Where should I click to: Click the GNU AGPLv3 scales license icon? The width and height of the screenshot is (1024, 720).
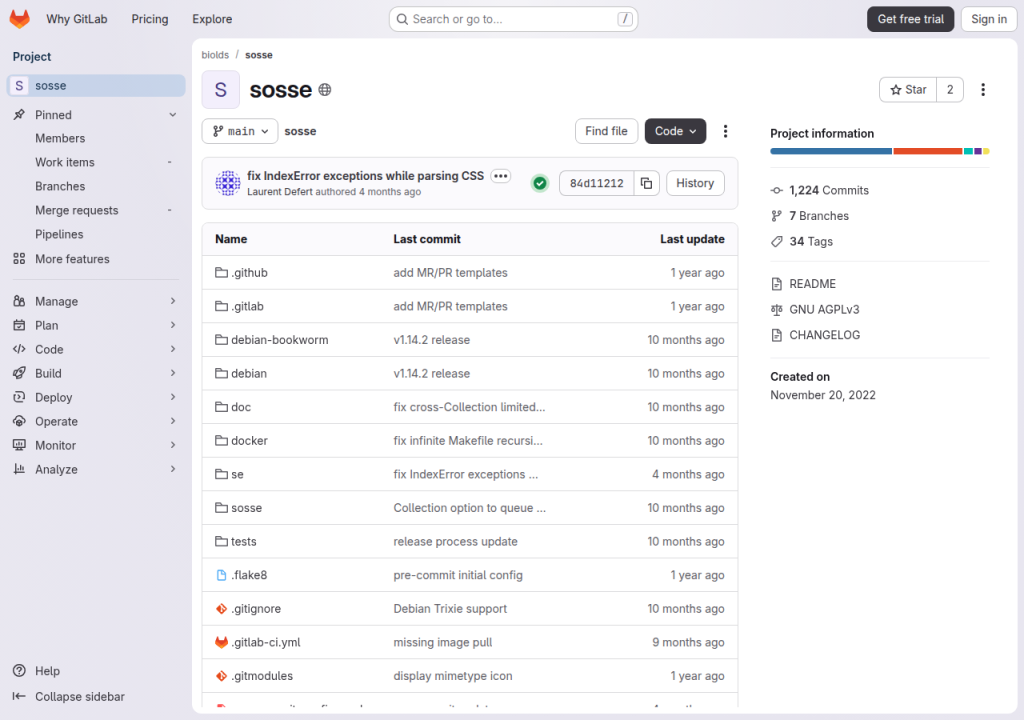click(776, 310)
